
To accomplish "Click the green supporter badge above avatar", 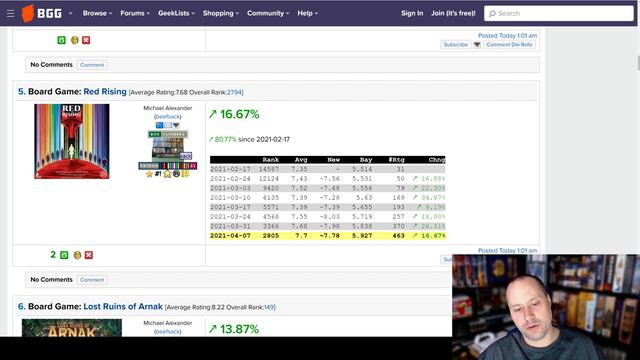I will point(168,134).
